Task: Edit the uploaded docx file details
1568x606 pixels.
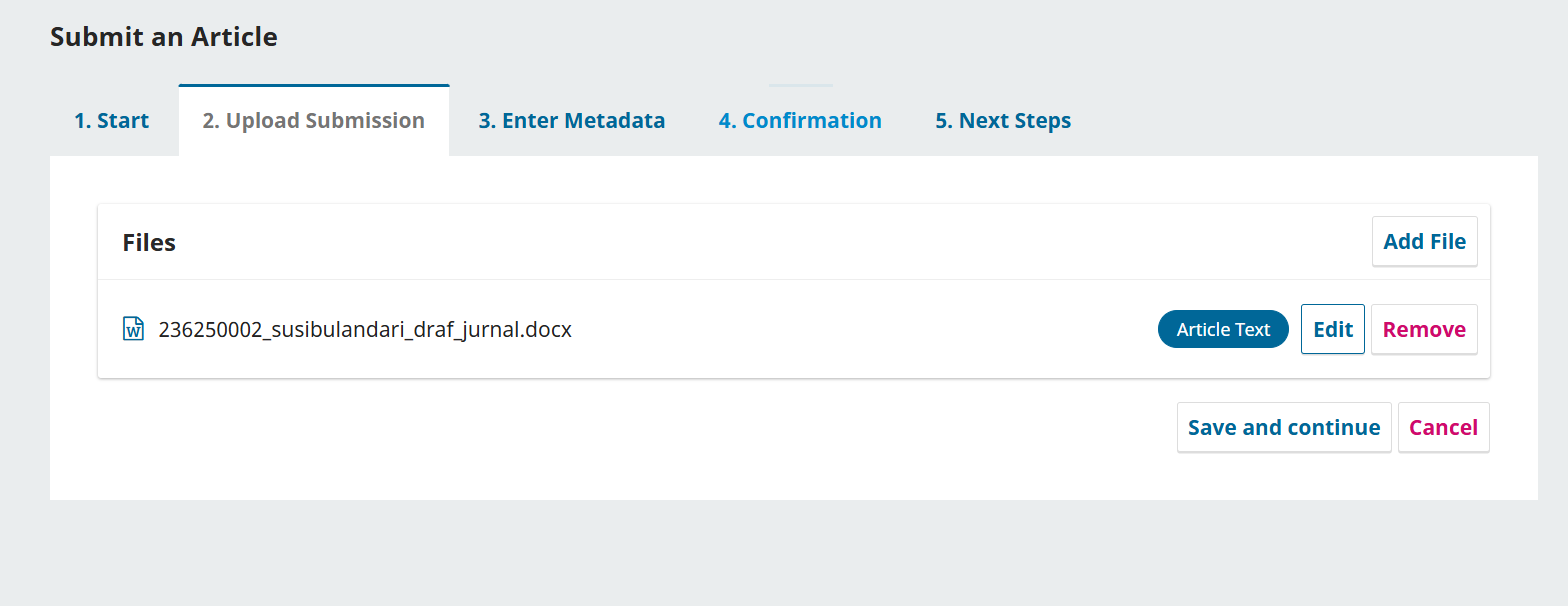Action: pyautogui.click(x=1332, y=329)
